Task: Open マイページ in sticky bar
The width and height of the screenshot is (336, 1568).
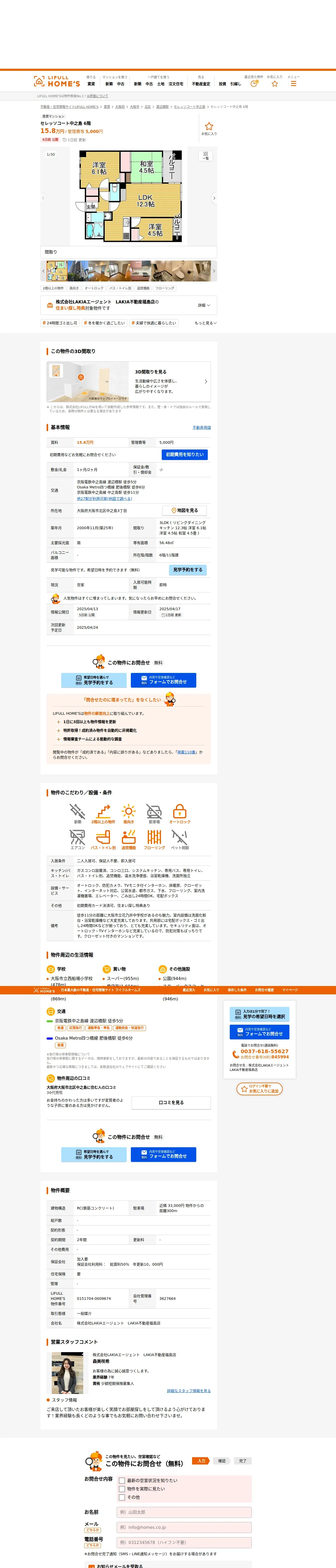Action: [x=290, y=990]
